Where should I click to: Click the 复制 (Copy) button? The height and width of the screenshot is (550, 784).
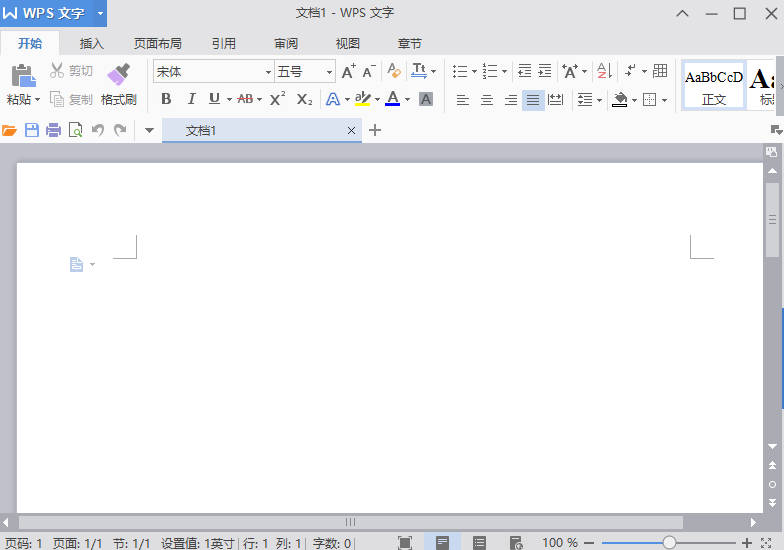pyautogui.click(x=72, y=99)
